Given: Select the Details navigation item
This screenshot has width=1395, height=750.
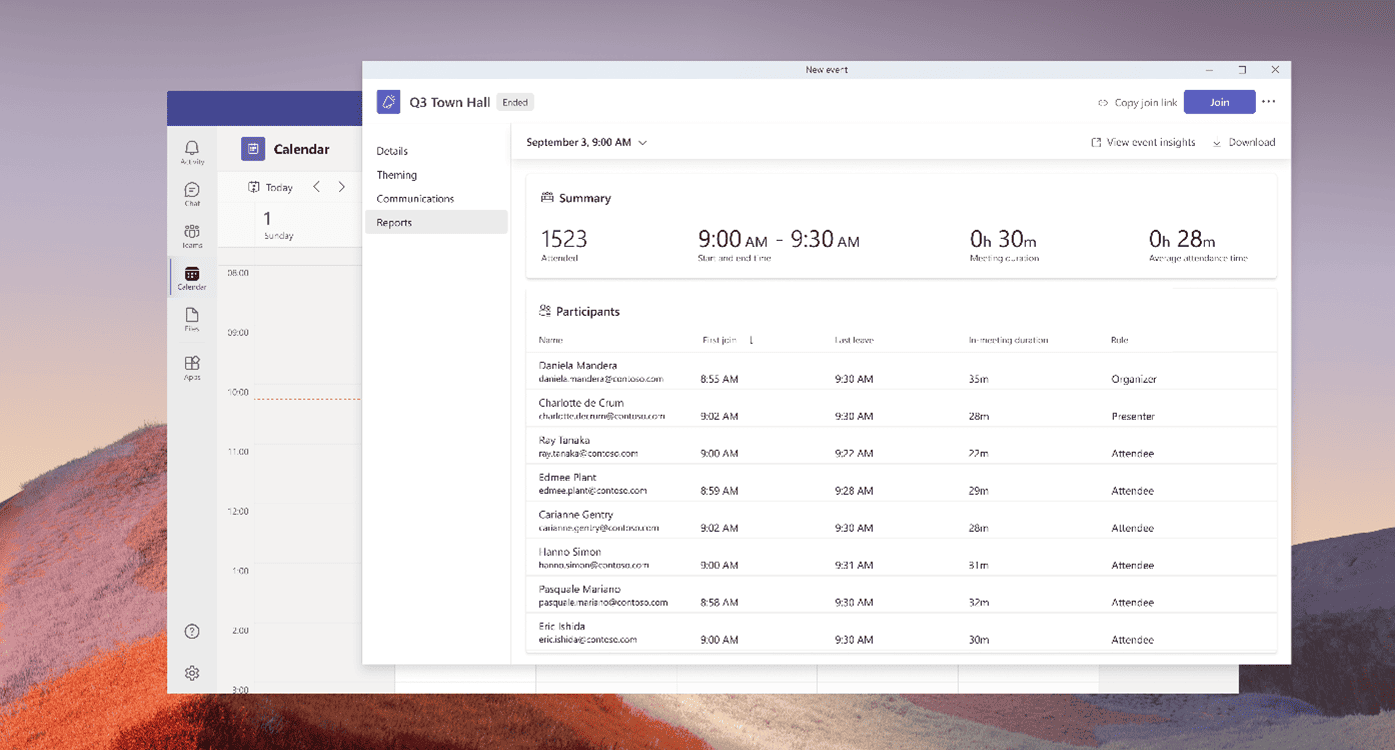Looking at the screenshot, I should [392, 150].
